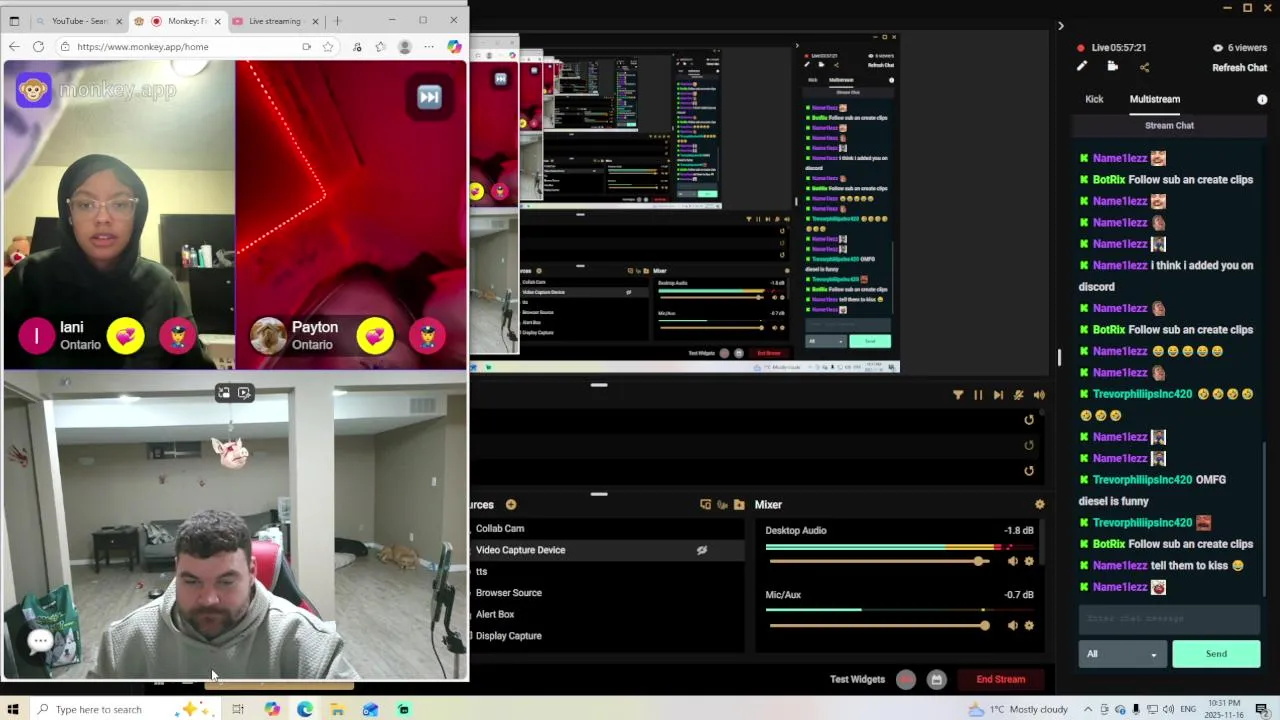
Task: Pause the recent events queue
Action: [x=978, y=395]
